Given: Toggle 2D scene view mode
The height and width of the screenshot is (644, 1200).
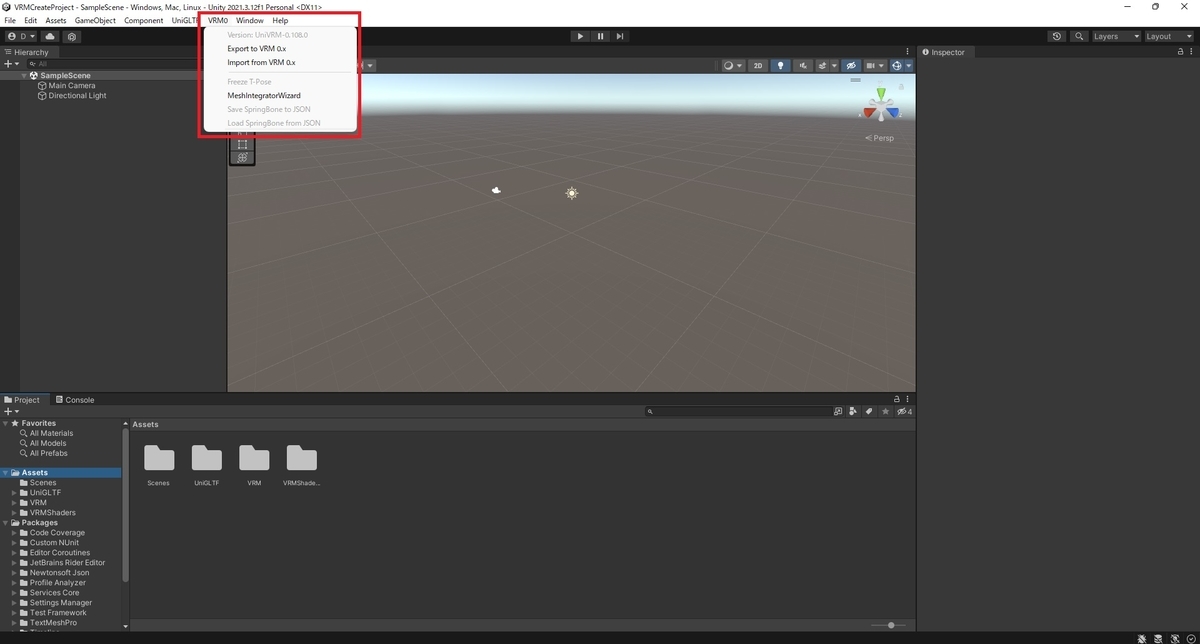Looking at the screenshot, I should 758,66.
